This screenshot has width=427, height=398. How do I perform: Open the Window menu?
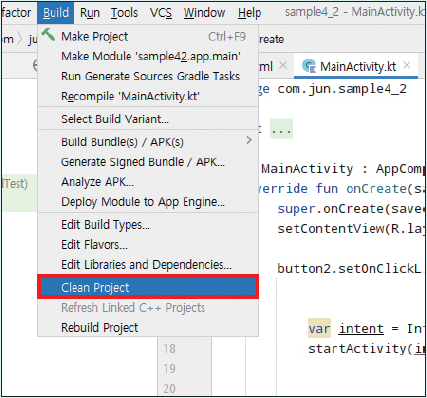(x=204, y=13)
